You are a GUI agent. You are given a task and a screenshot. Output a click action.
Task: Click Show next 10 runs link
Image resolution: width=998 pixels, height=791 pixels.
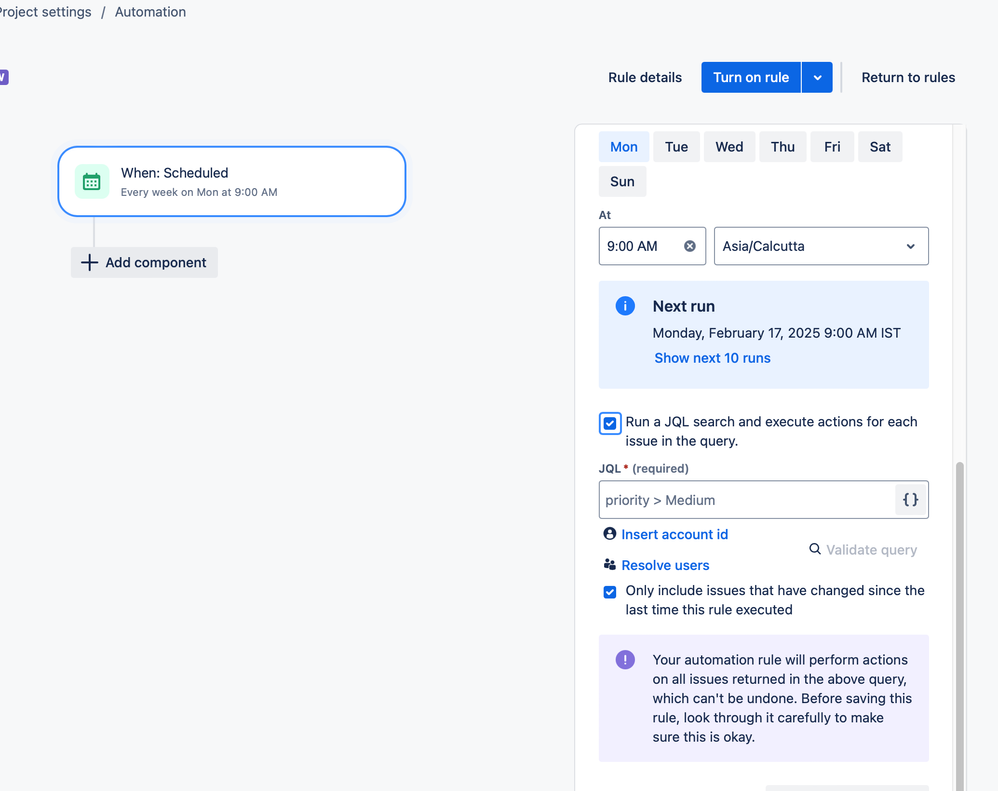point(712,358)
